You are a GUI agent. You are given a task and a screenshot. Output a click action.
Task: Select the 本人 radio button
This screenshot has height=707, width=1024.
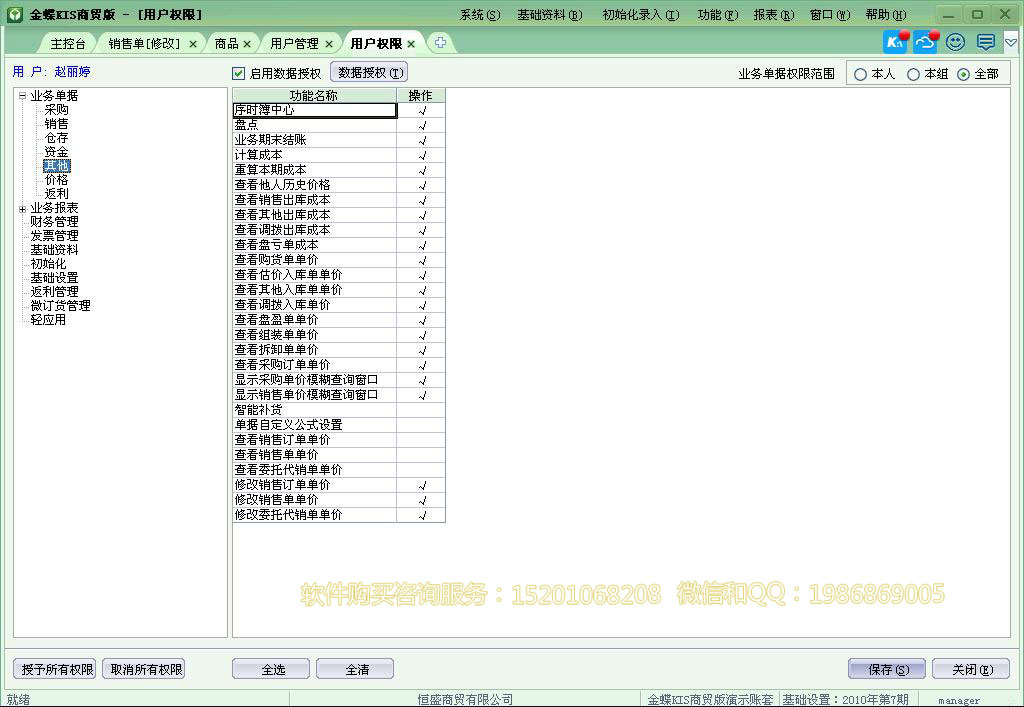pyautogui.click(x=861, y=74)
